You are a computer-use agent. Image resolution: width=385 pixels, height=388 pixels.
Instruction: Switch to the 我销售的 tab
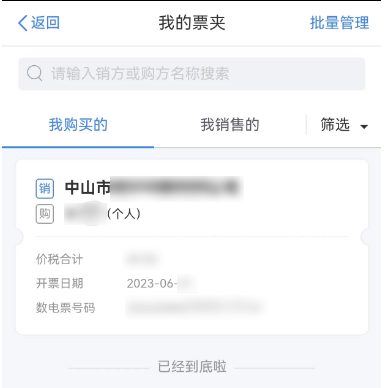pyautogui.click(x=230, y=125)
